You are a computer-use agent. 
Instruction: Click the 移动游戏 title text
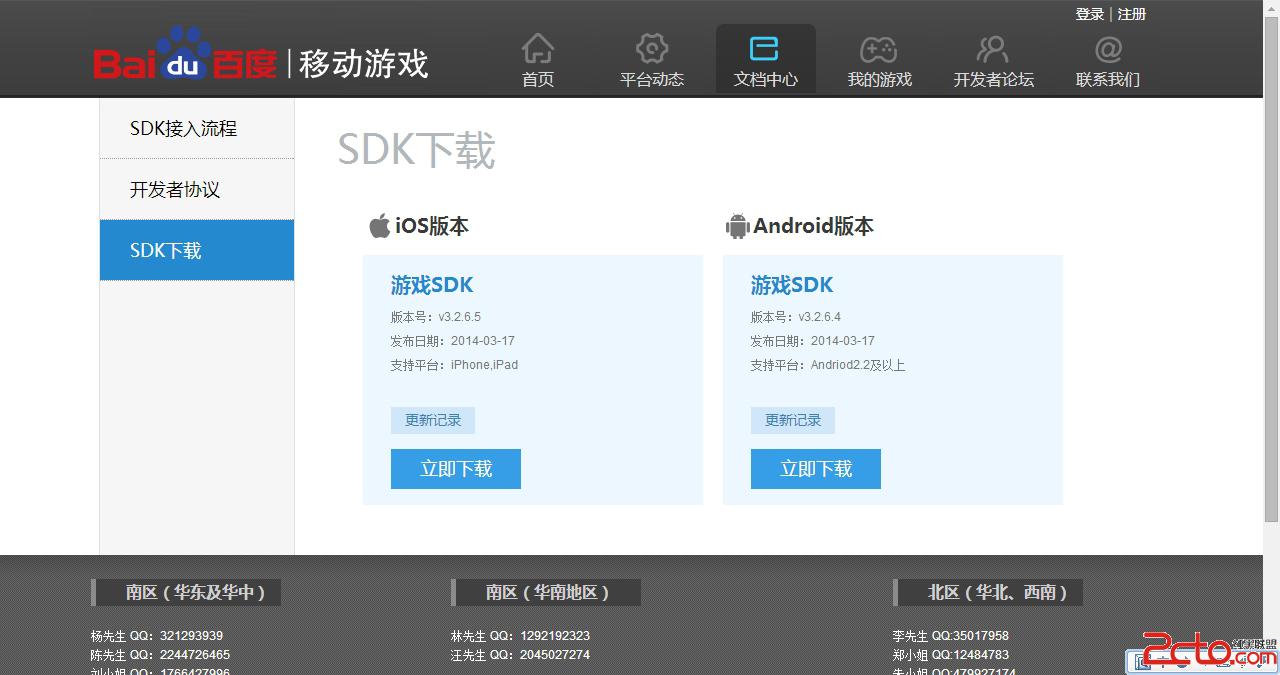coord(364,63)
